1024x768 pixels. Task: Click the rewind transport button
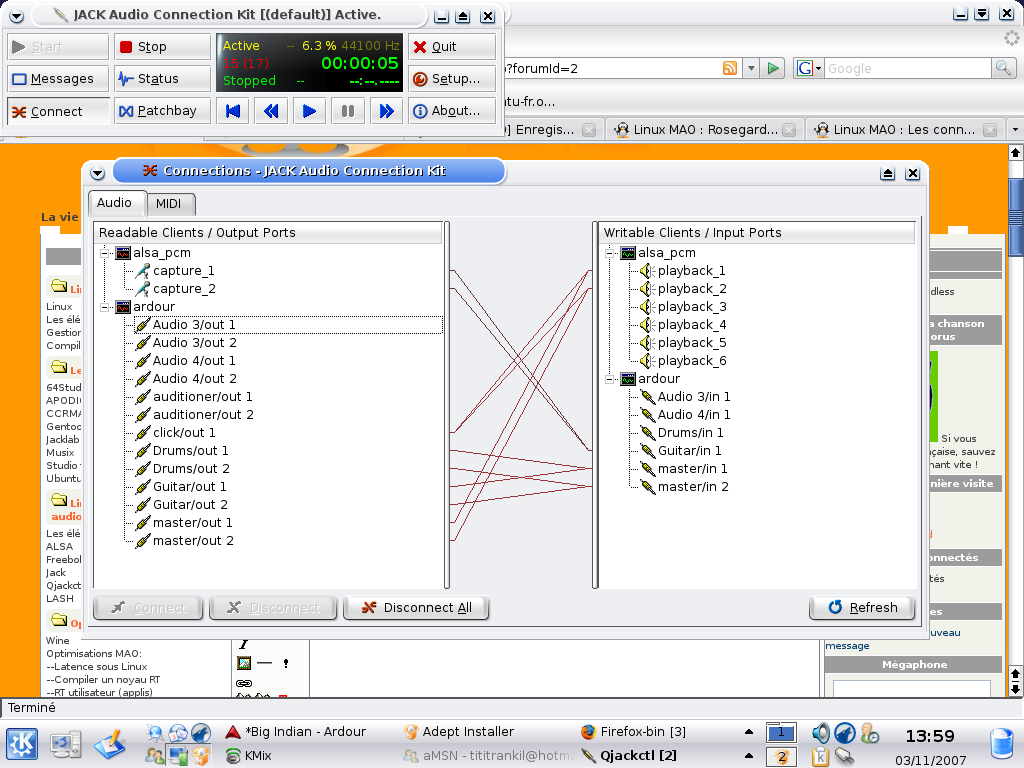[x=271, y=111]
